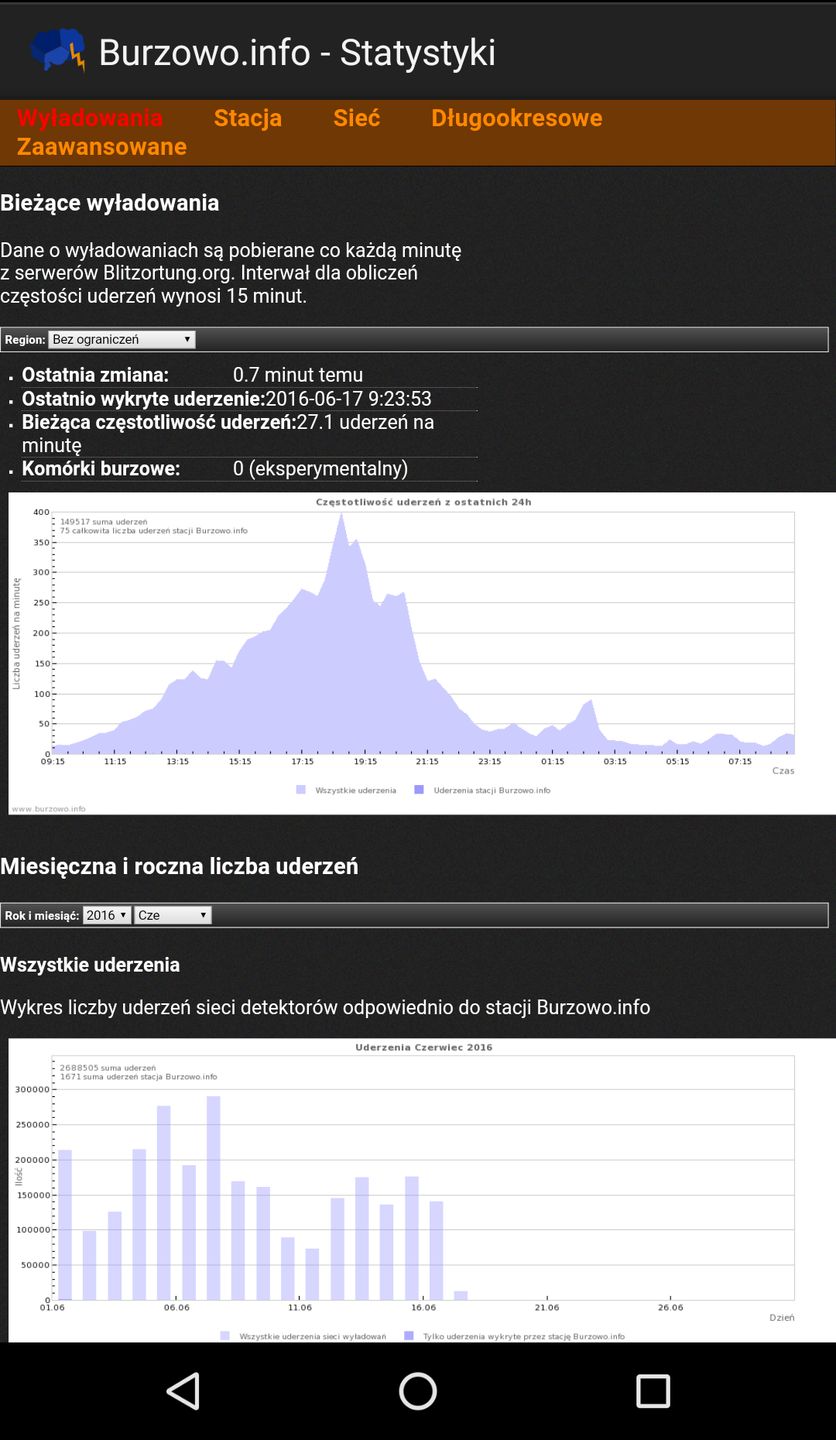Open the Długookresowe tab
Viewport: 836px width, 1440px height.
pyautogui.click(x=517, y=118)
